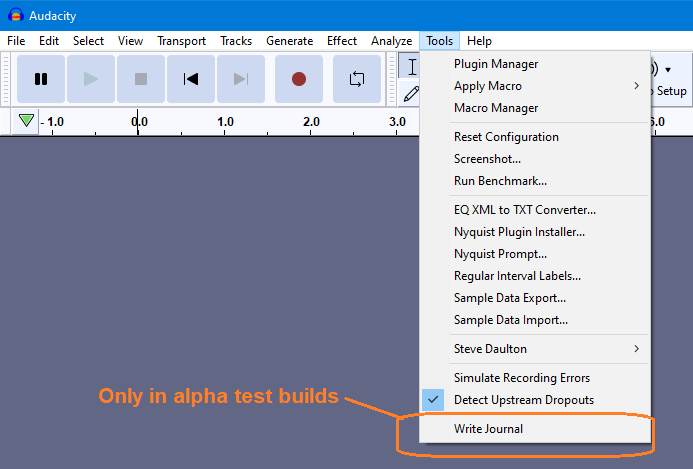Launch Nyquist Plugin Installer...

535,232
